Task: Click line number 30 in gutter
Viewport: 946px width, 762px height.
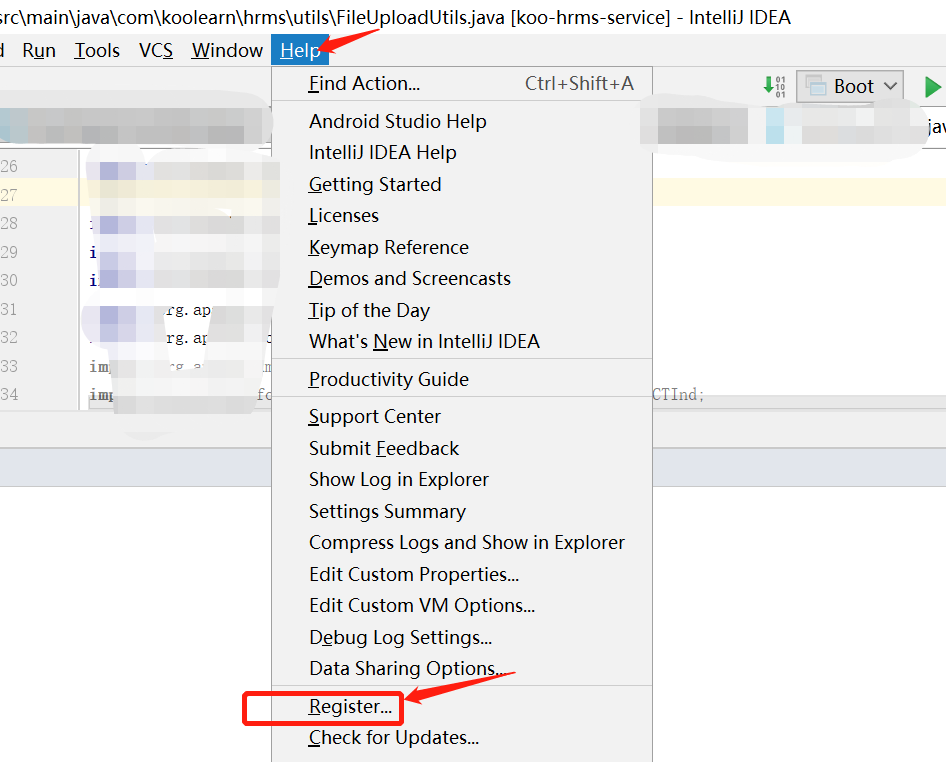Action: [9, 281]
